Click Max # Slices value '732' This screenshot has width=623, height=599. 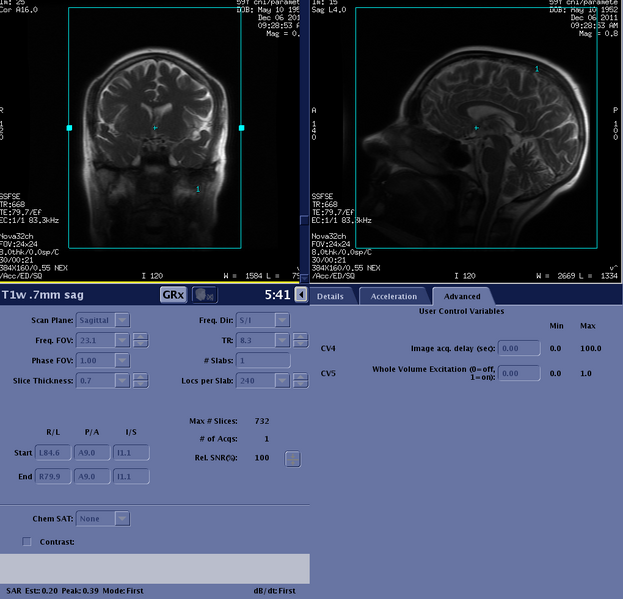coord(262,421)
